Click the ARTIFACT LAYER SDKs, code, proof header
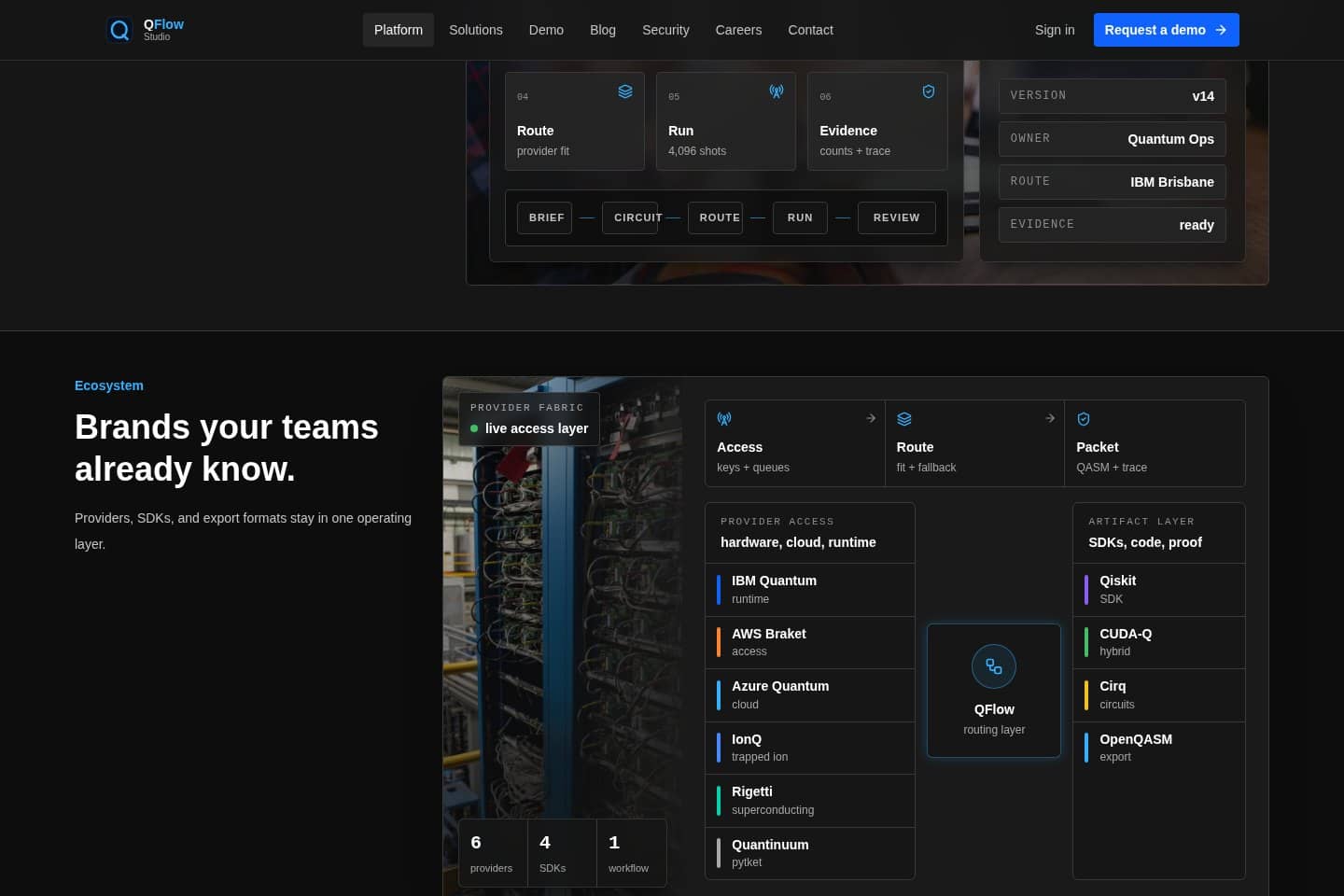The image size is (1344, 896). (1159, 533)
